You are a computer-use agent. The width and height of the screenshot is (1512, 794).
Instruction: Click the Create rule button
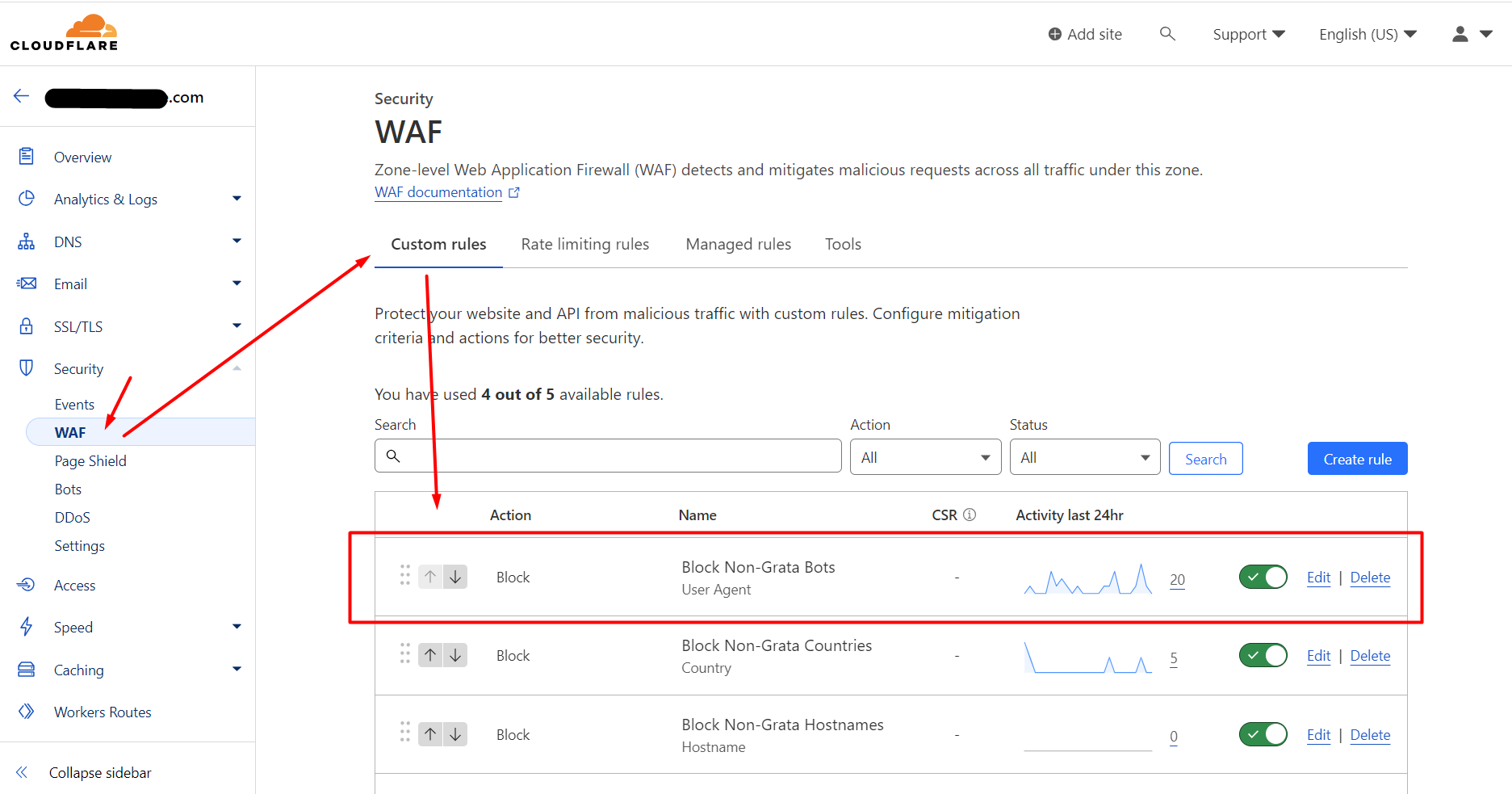[1357, 459]
